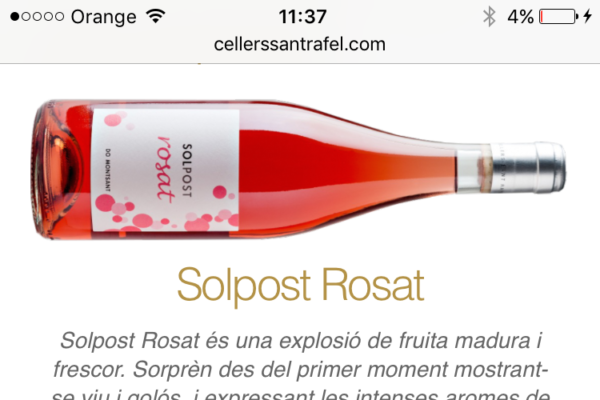Tap the Orange carrier label
The height and width of the screenshot is (400, 600).
click(x=104, y=17)
